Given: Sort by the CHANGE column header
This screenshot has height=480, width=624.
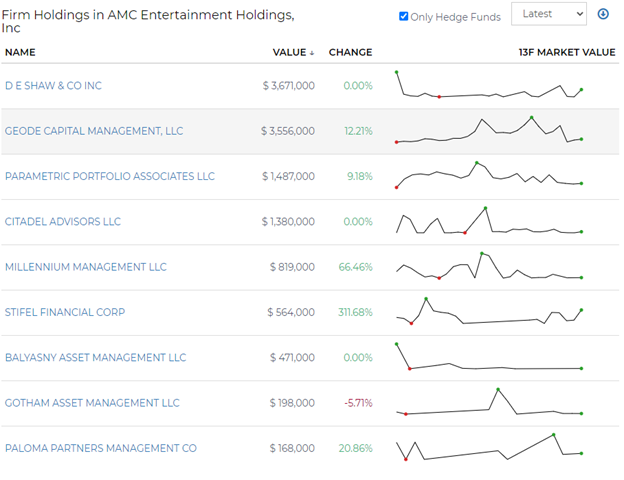Looking at the screenshot, I should (x=350, y=52).
